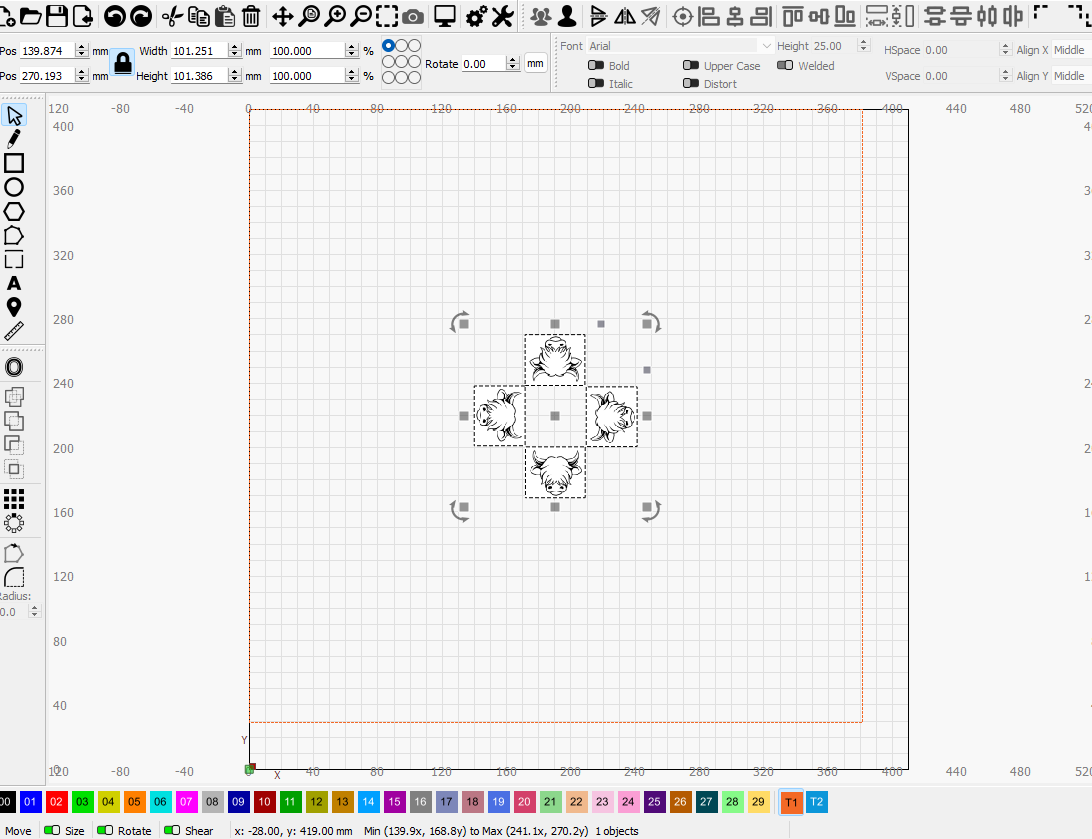
Task: Paste from the clipboard icon
Action: point(224,15)
